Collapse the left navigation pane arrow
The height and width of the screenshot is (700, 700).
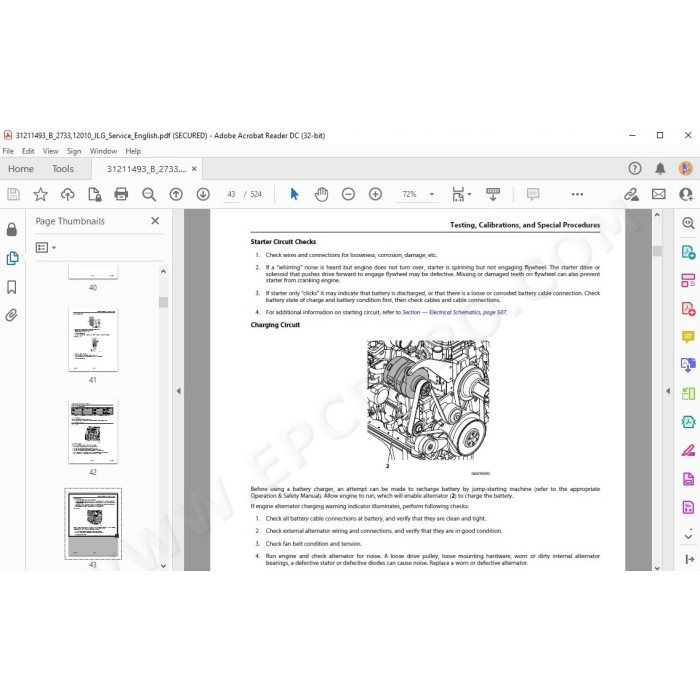(x=179, y=391)
